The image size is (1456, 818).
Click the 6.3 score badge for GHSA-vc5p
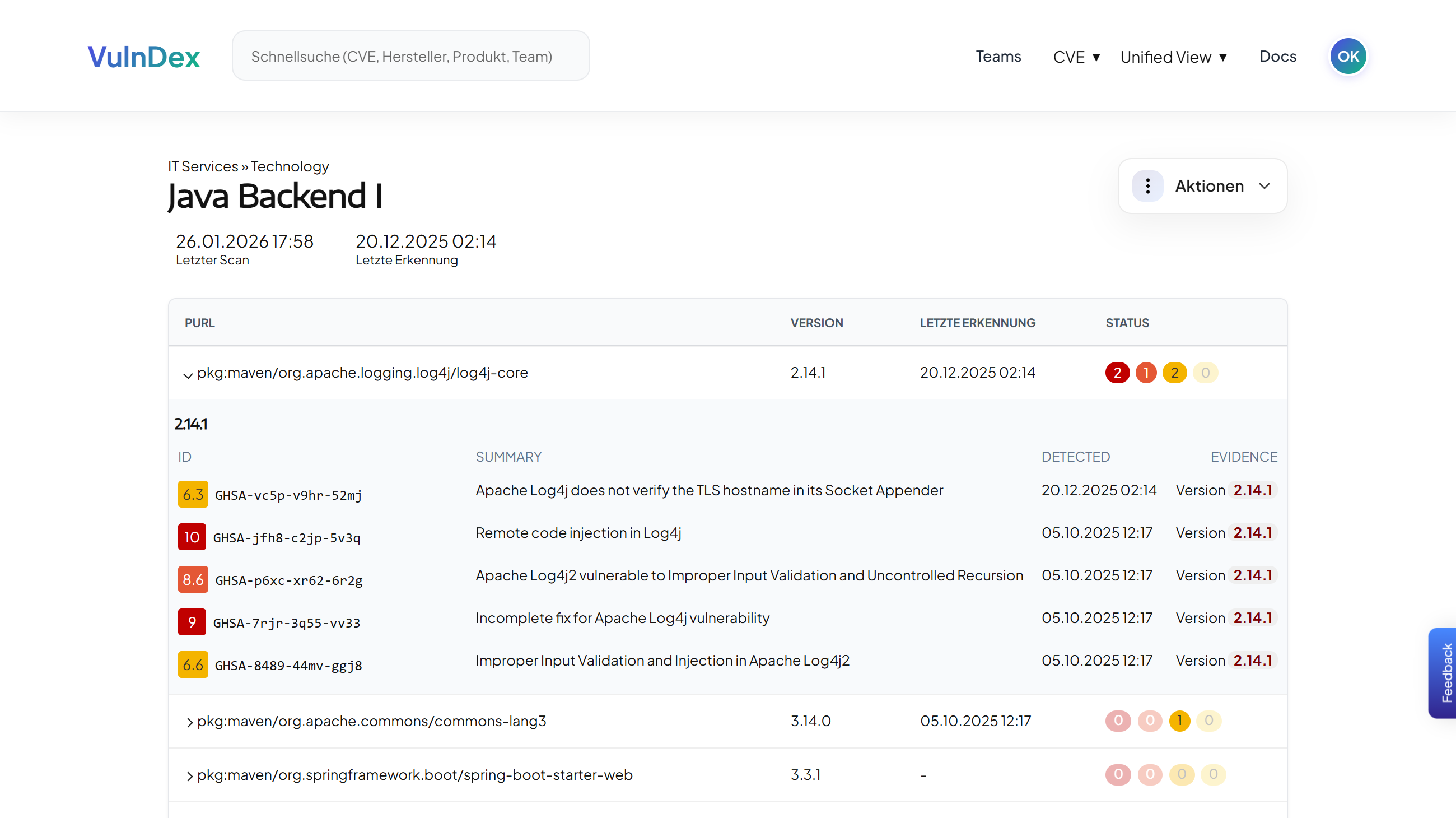point(193,495)
